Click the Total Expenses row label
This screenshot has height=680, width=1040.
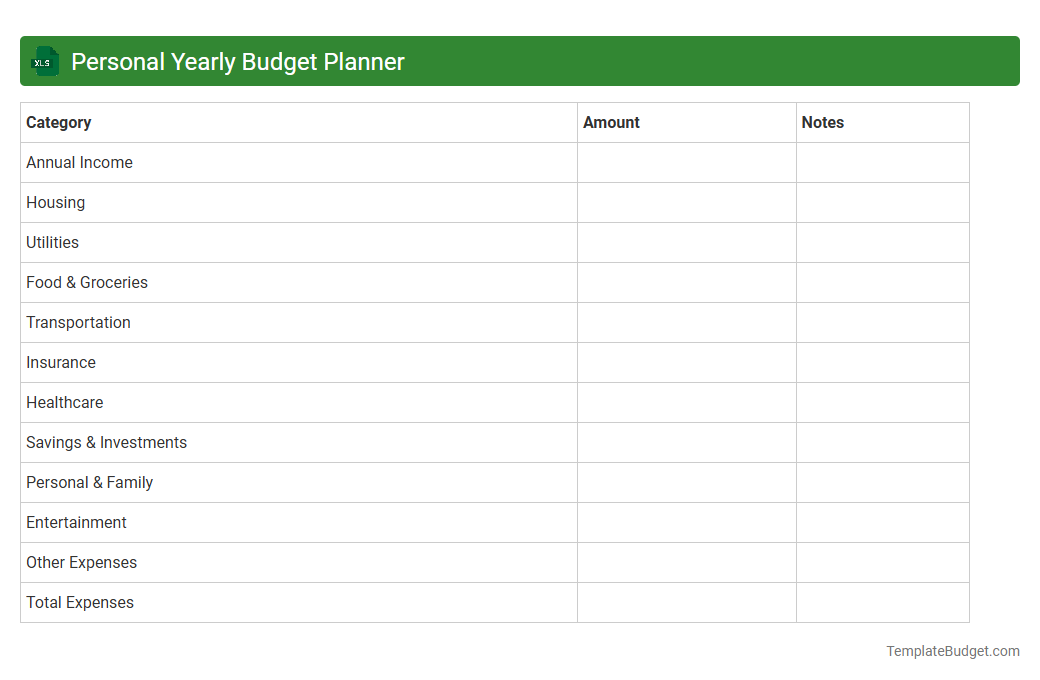[79, 602]
